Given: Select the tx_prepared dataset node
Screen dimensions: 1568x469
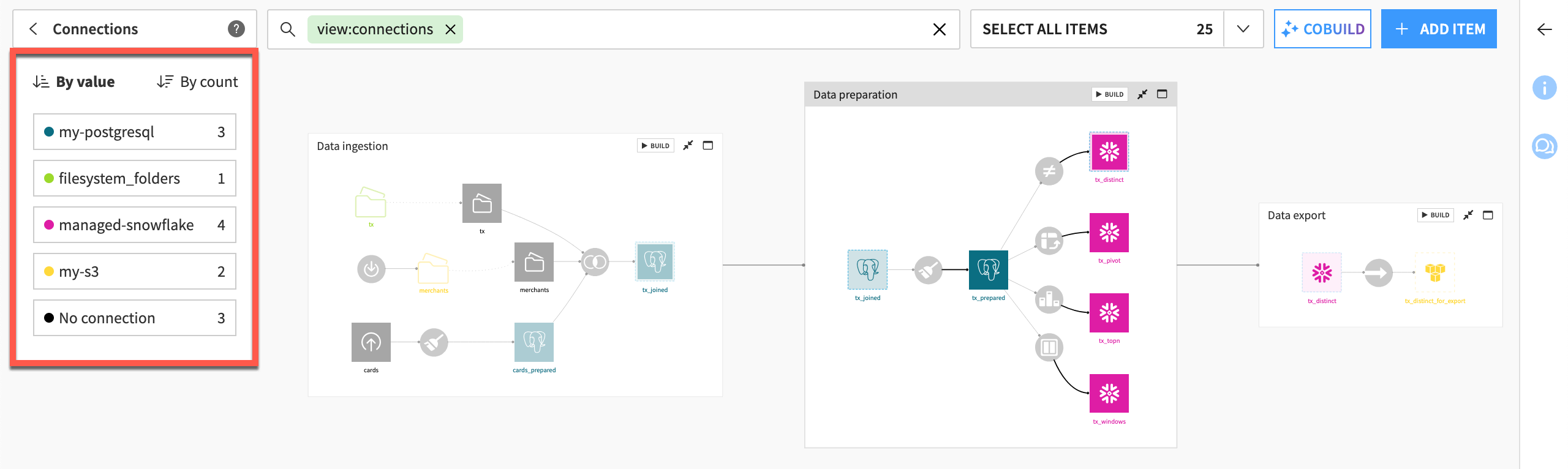Looking at the screenshot, I should [989, 269].
